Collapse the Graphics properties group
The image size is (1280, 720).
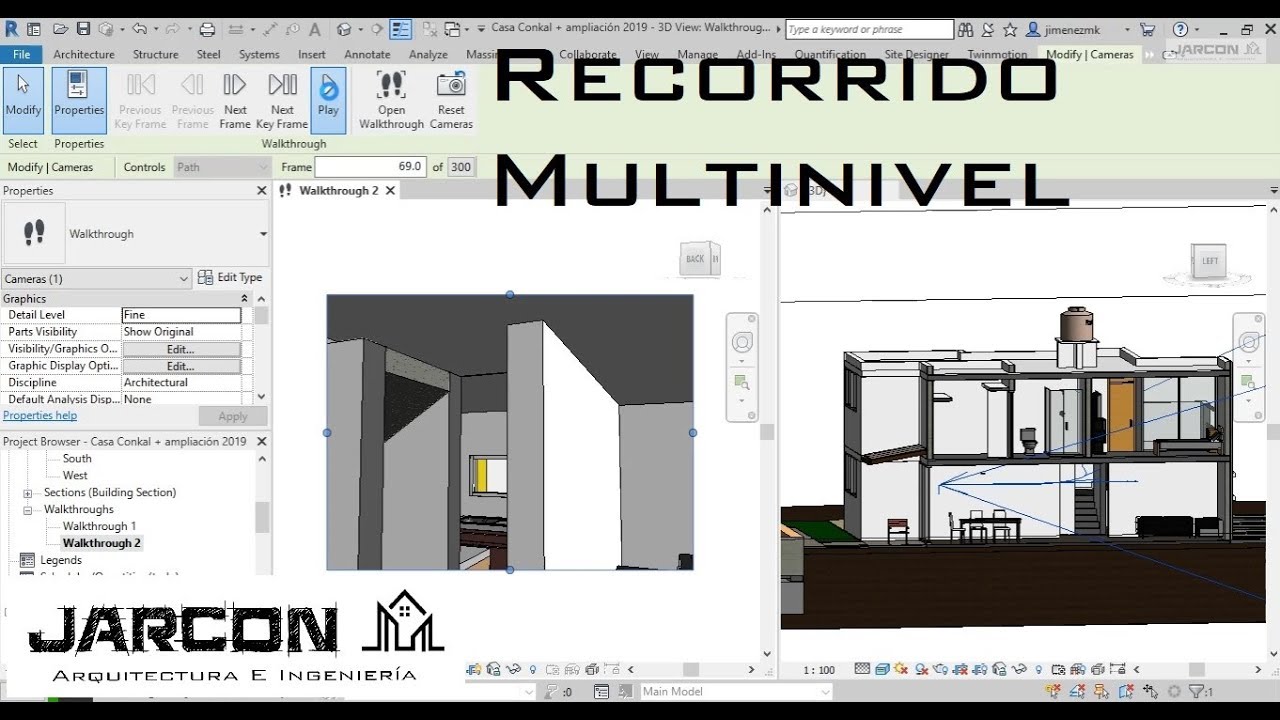(x=244, y=299)
